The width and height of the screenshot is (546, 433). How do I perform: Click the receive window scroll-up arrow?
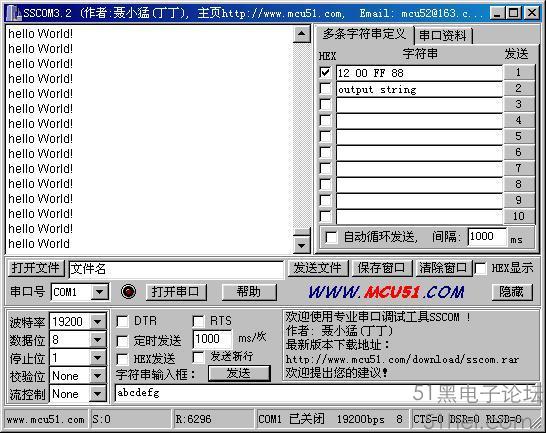[302, 34]
